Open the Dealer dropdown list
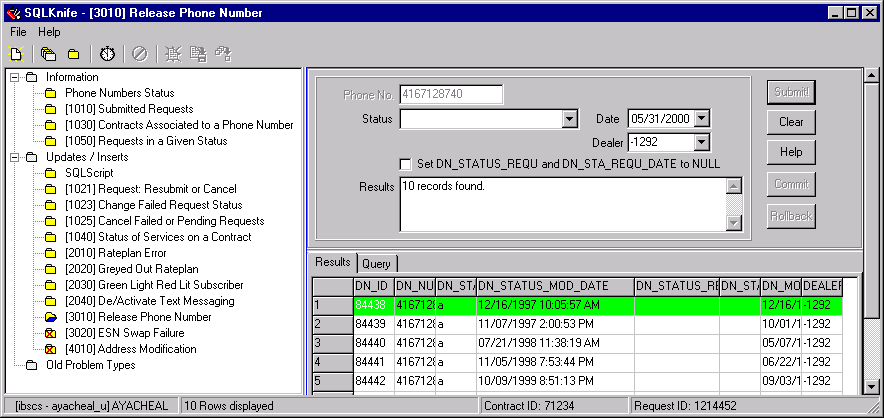The image size is (884, 418). (x=700, y=142)
